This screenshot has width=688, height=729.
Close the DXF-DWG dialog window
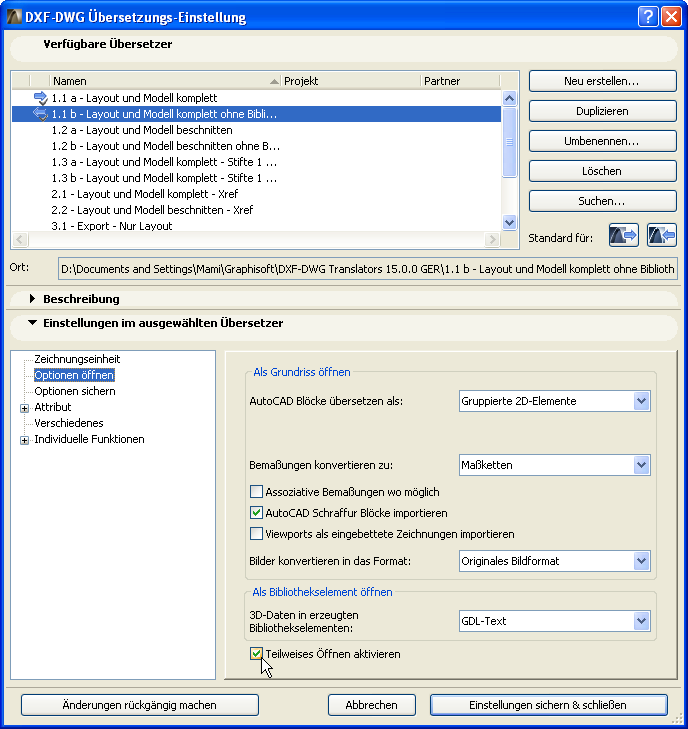click(x=671, y=17)
